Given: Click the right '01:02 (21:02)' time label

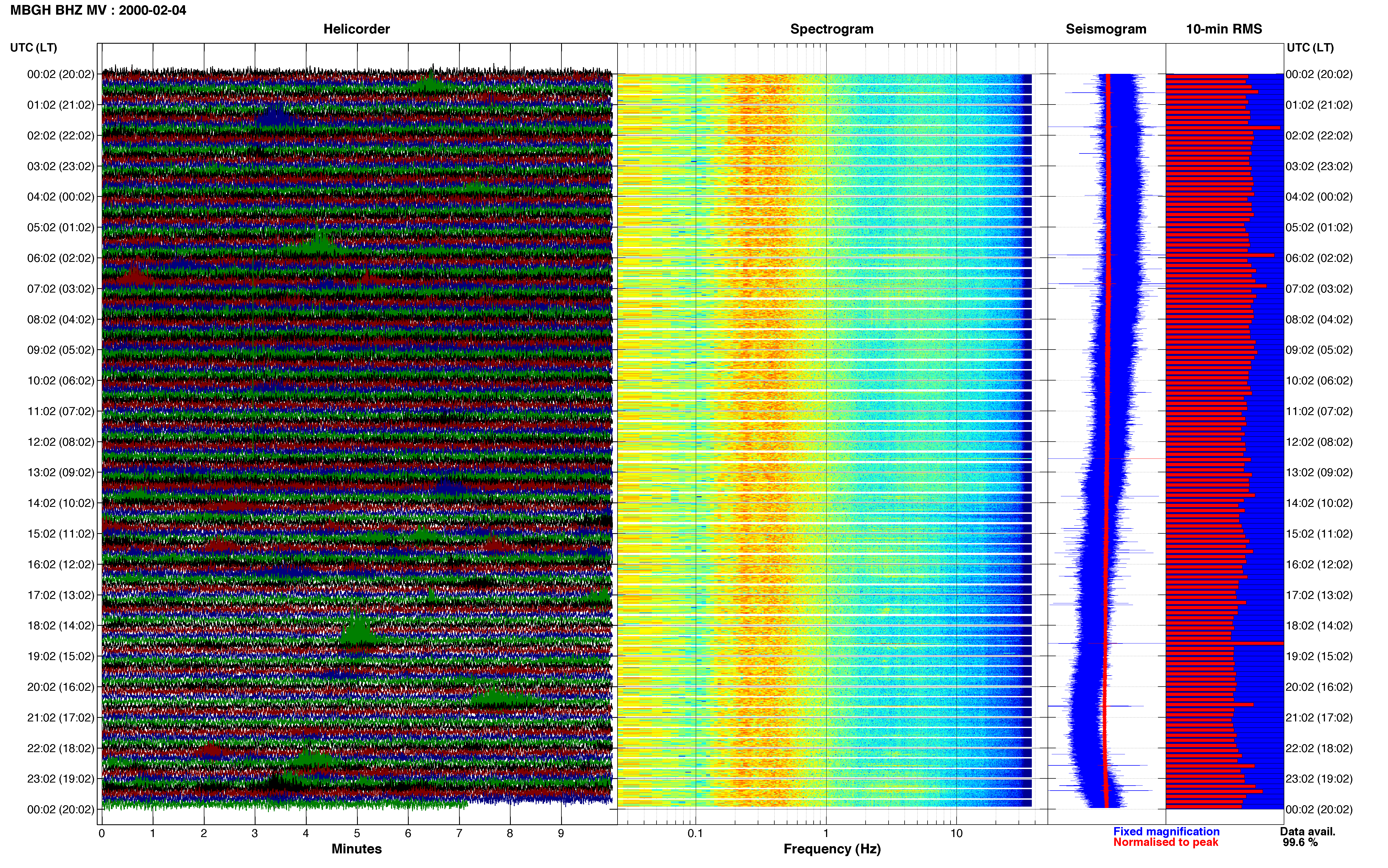Looking at the screenshot, I should tap(1319, 105).
